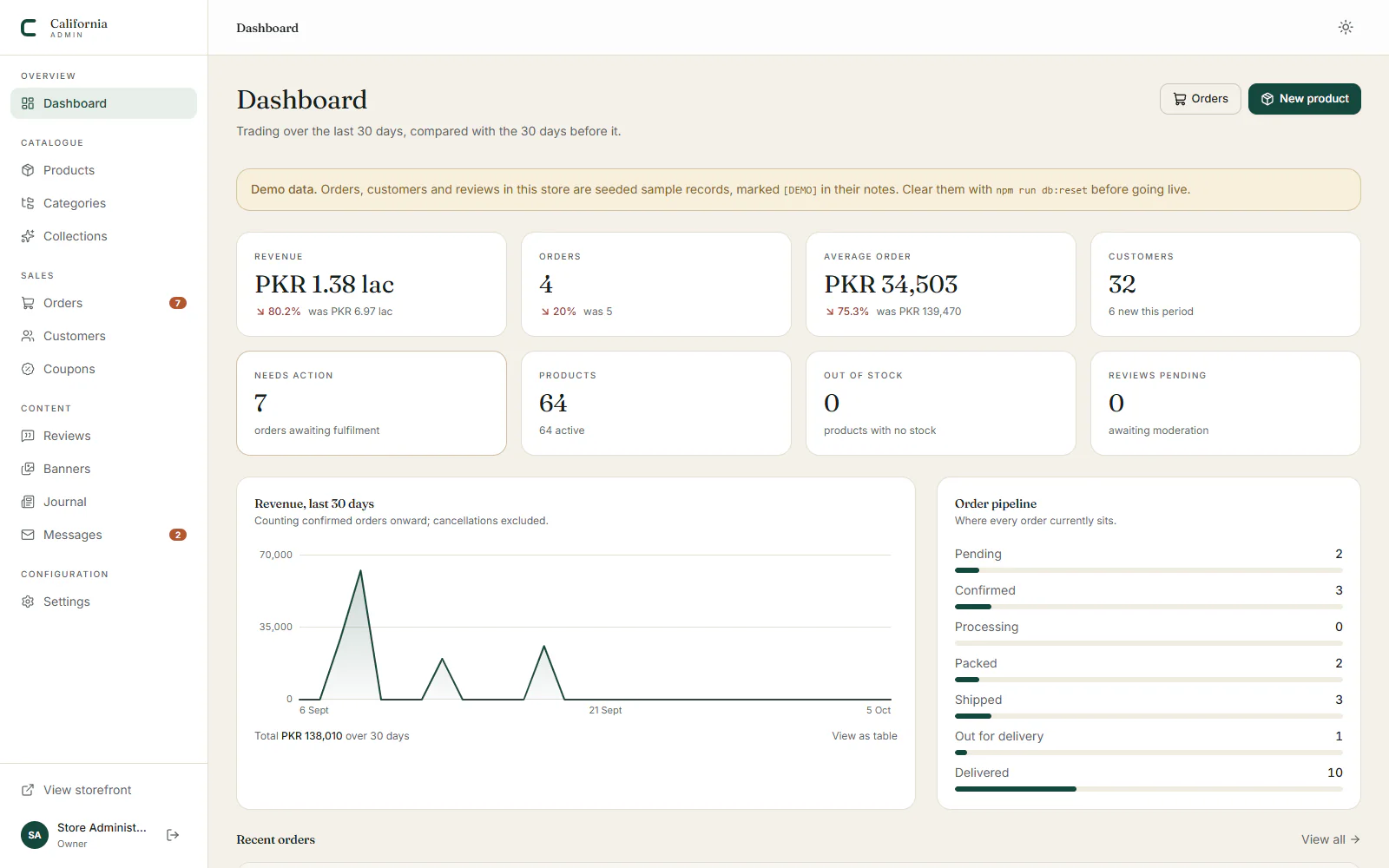Click the Journal newspaper icon
This screenshot has height=868, width=1389.
tap(28, 502)
